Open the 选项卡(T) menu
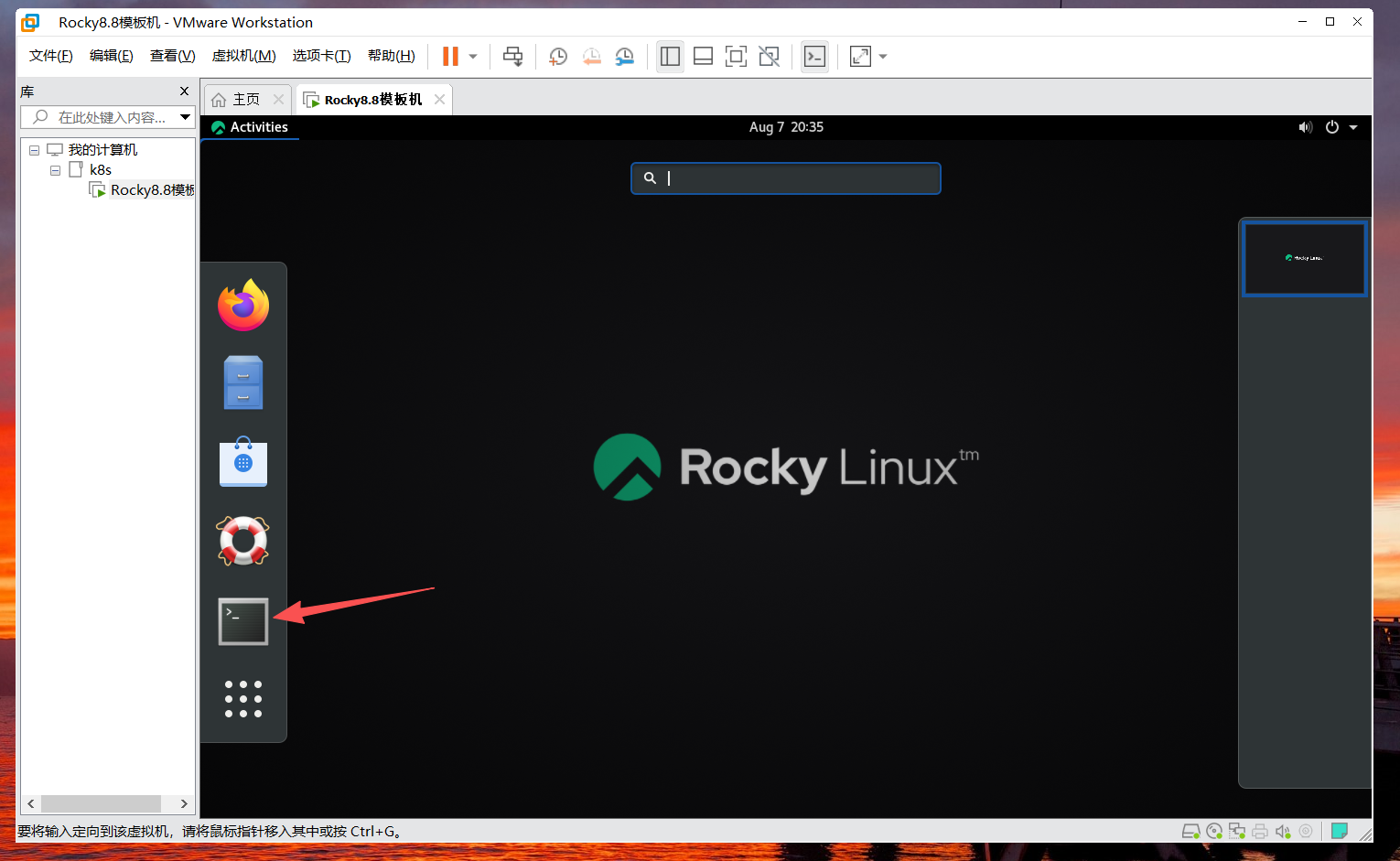1400x861 pixels. (322, 56)
